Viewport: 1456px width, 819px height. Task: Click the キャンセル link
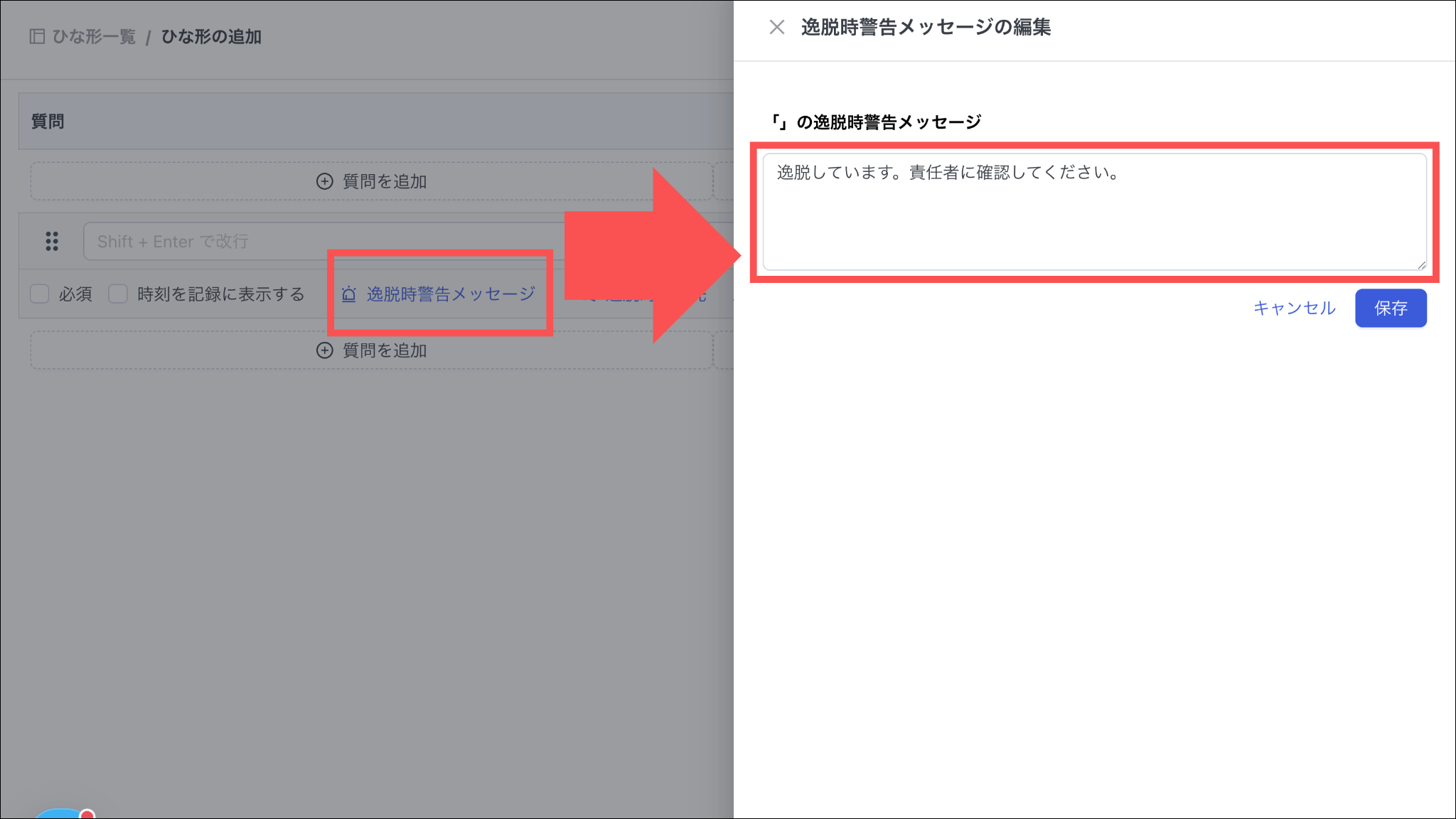1294,308
